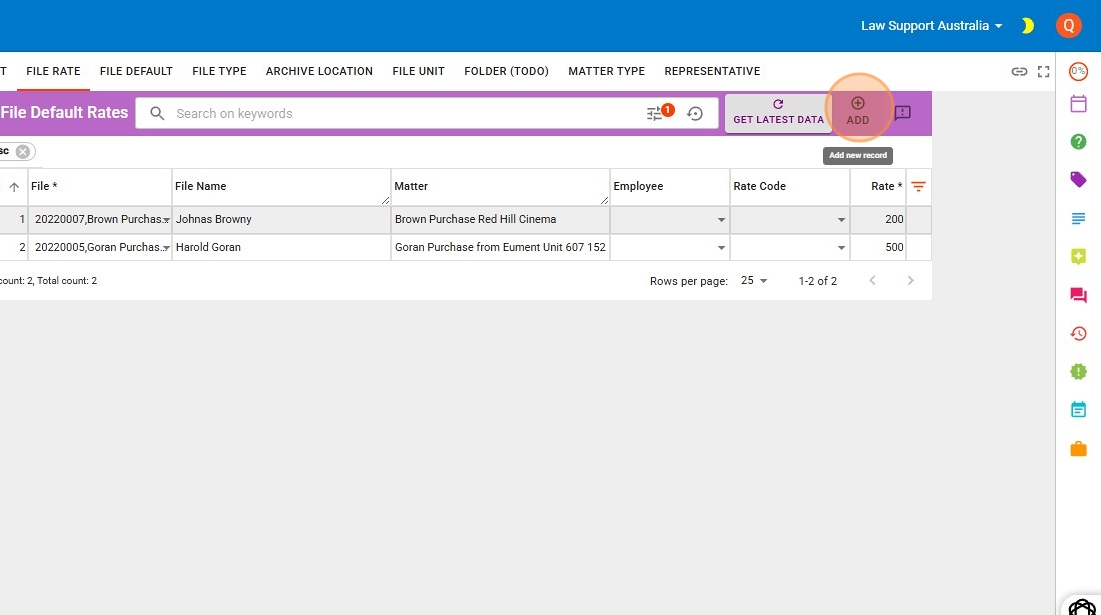Click the purple tag icon in sidebar
Image resolution: width=1101 pixels, height=615 pixels.
(1078, 180)
